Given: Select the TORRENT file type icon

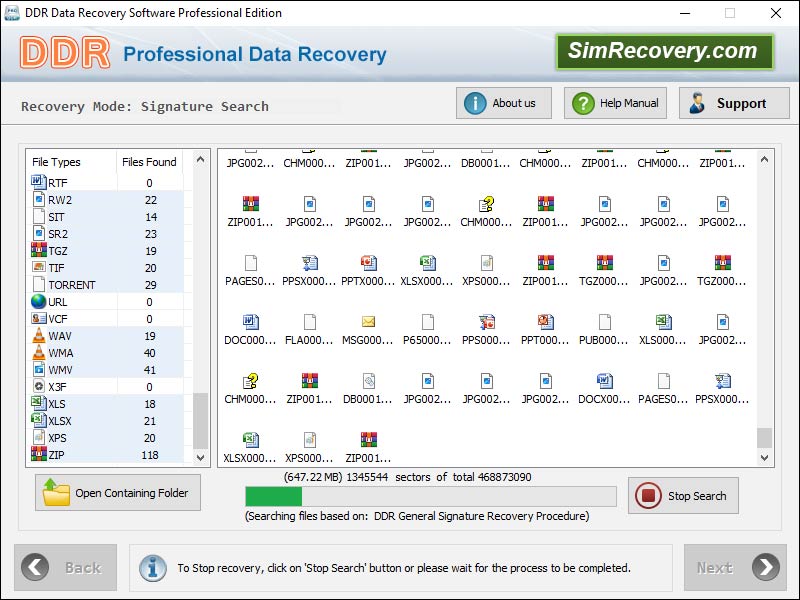Looking at the screenshot, I should (39, 284).
